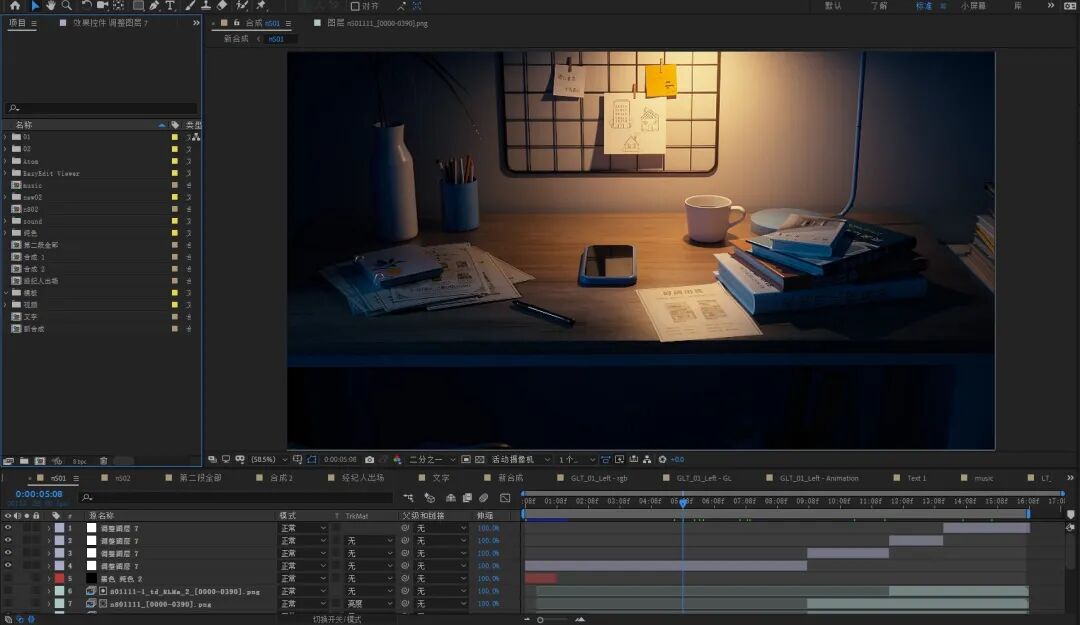1080x625 pixels.
Task: Select the Pan Behind anchor point tool
Action: point(118,5)
